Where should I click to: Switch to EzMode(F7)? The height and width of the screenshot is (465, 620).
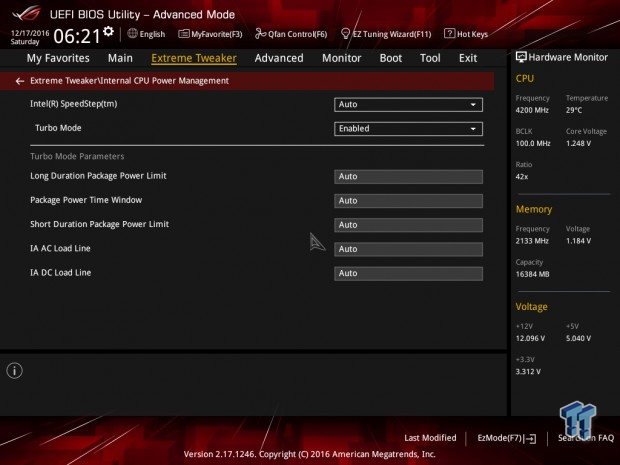pos(507,438)
